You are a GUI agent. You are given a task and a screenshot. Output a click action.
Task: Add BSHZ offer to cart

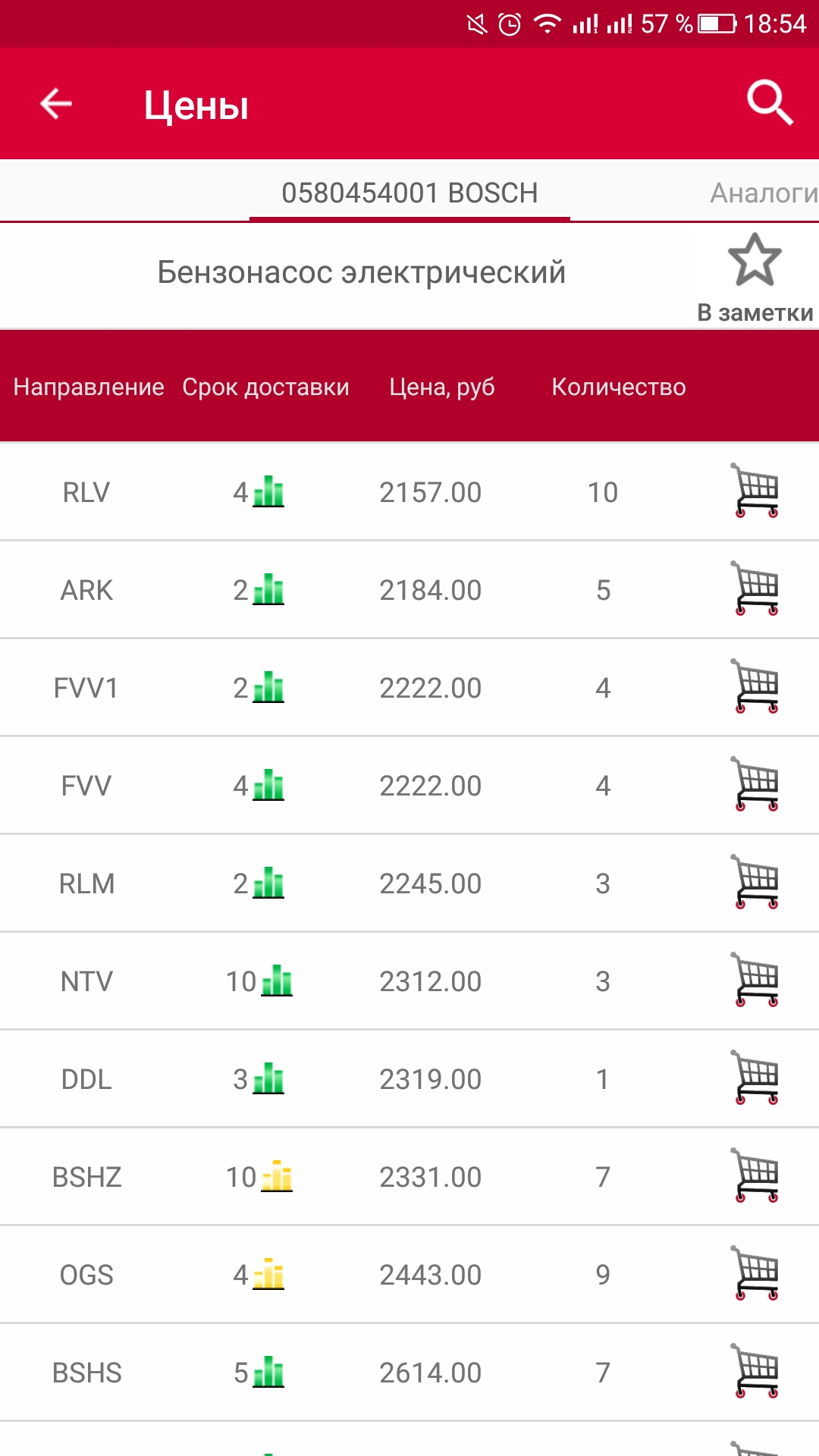[x=756, y=1175]
